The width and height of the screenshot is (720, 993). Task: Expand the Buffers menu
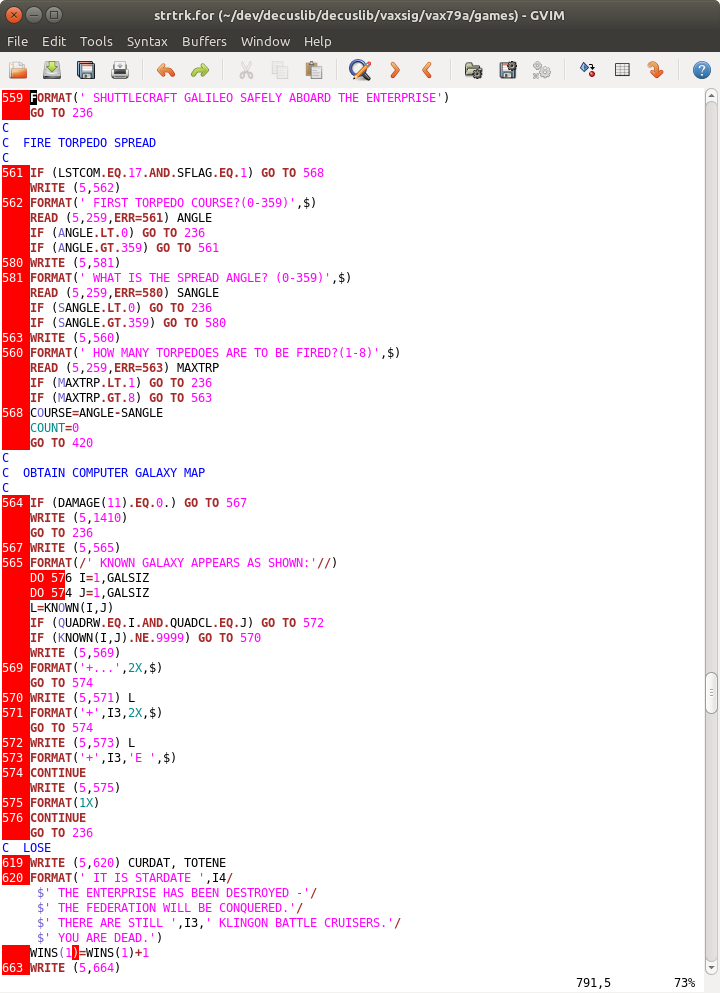click(x=204, y=41)
